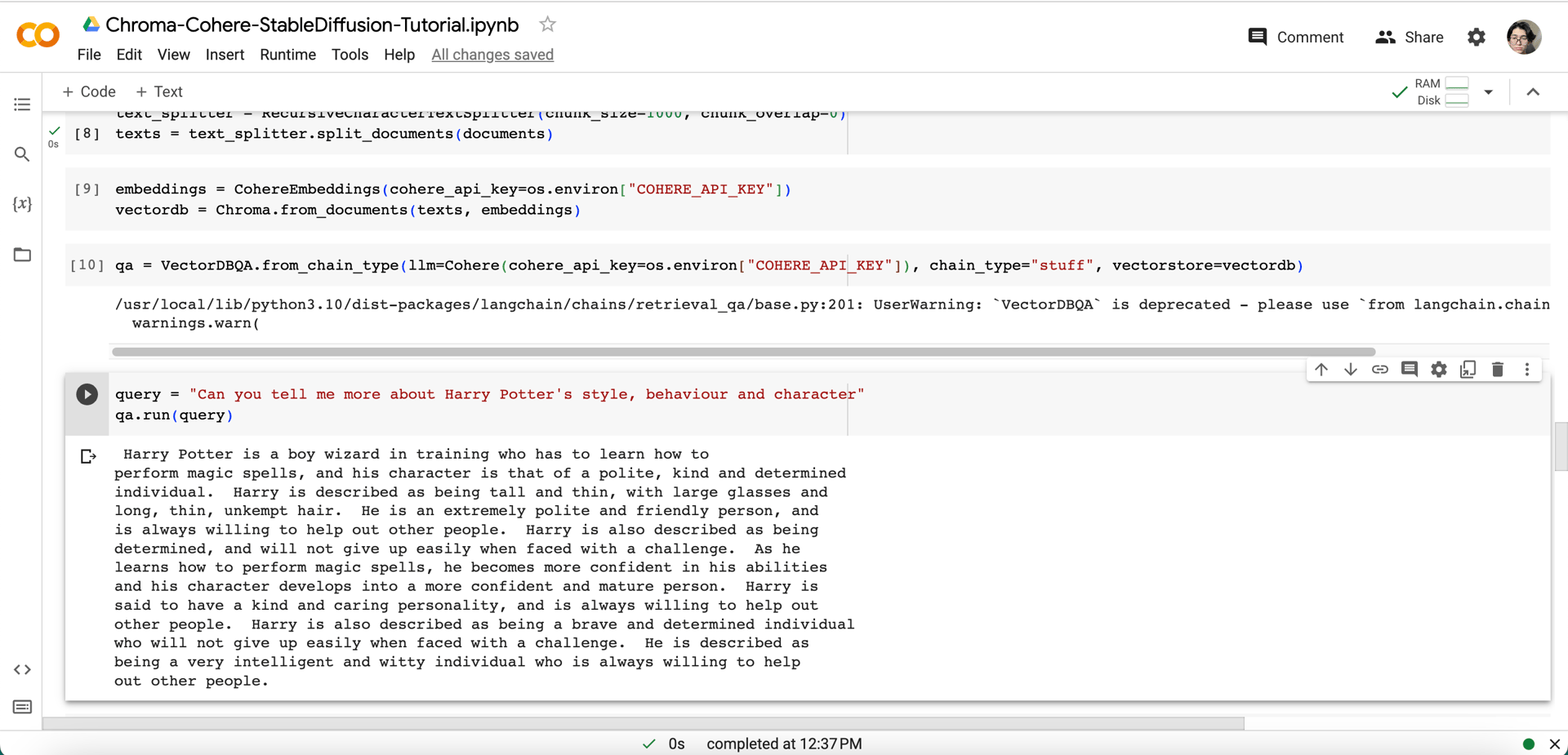Click the 'vectordb = Chroma.from_documents' line
This screenshot has width=1568, height=755.
[x=348, y=210]
